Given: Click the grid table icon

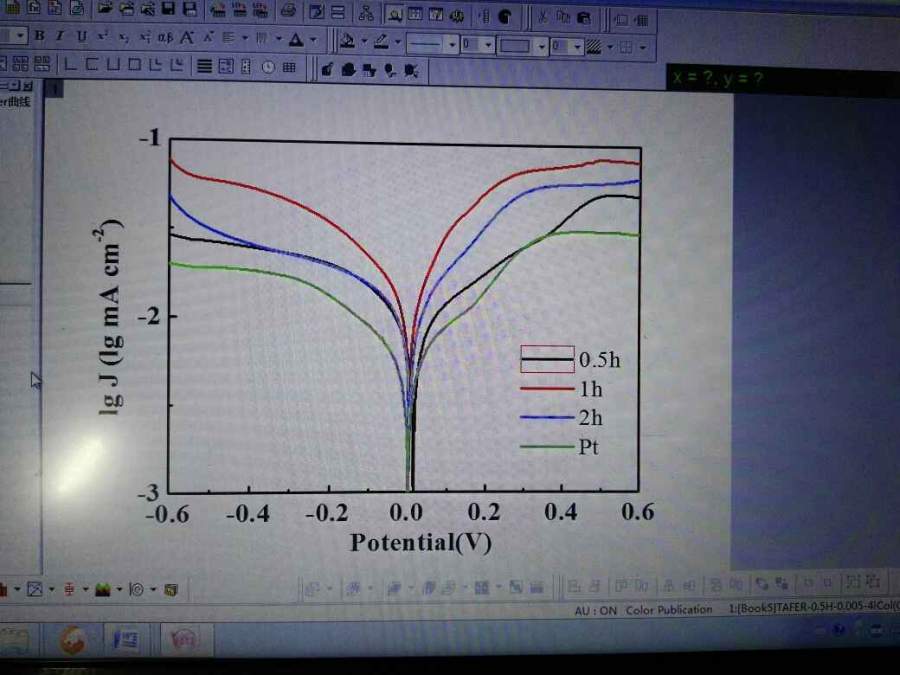Looking at the screenshot, I should [x=289, y=67].
